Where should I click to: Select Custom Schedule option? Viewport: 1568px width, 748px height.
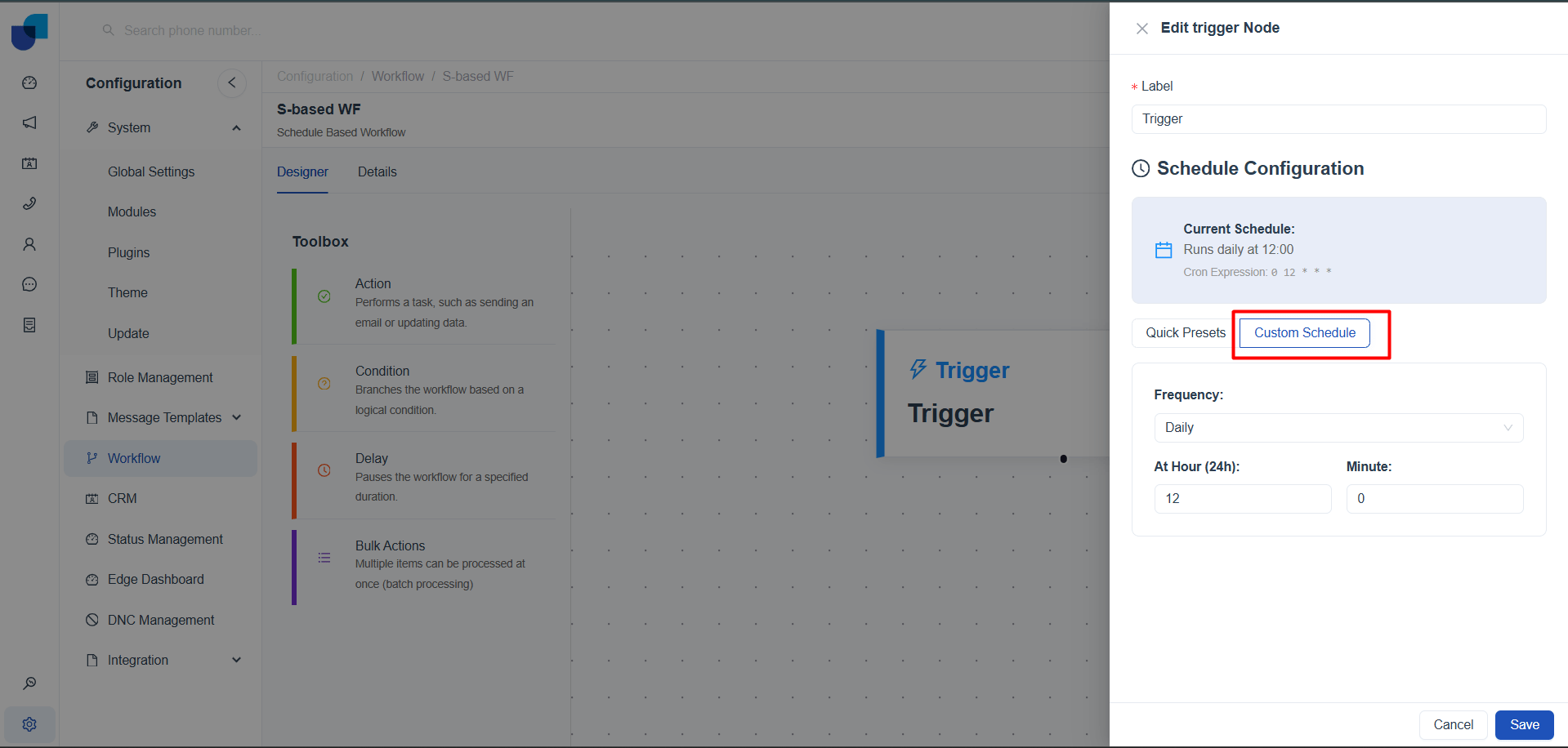(x=1304, y=333)
